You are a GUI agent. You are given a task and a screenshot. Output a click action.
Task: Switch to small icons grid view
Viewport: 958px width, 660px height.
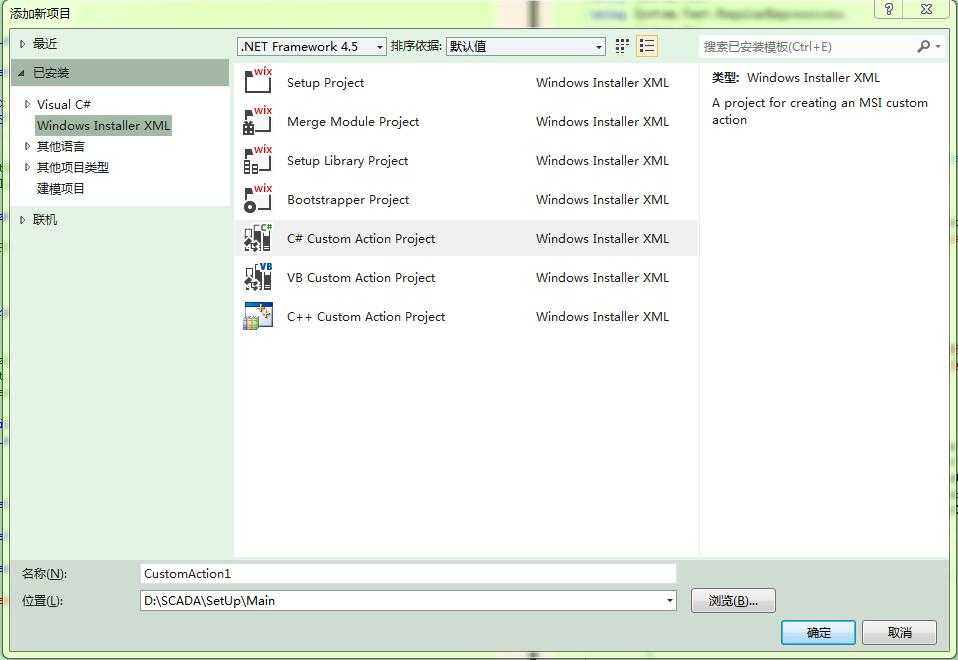[622, 46]
